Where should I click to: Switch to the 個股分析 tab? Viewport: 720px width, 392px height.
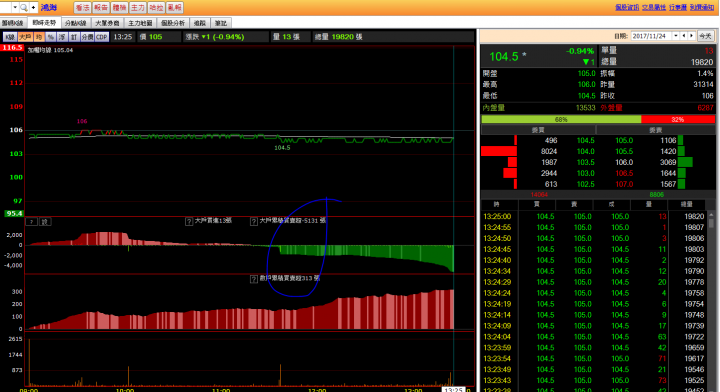coord(173,23)
